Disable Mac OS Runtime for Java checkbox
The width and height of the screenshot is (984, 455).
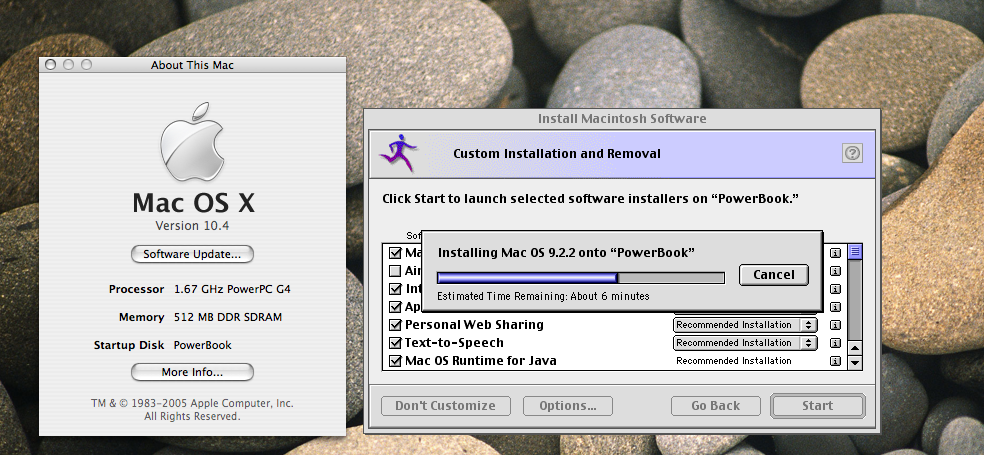click(x=394, y=361)
